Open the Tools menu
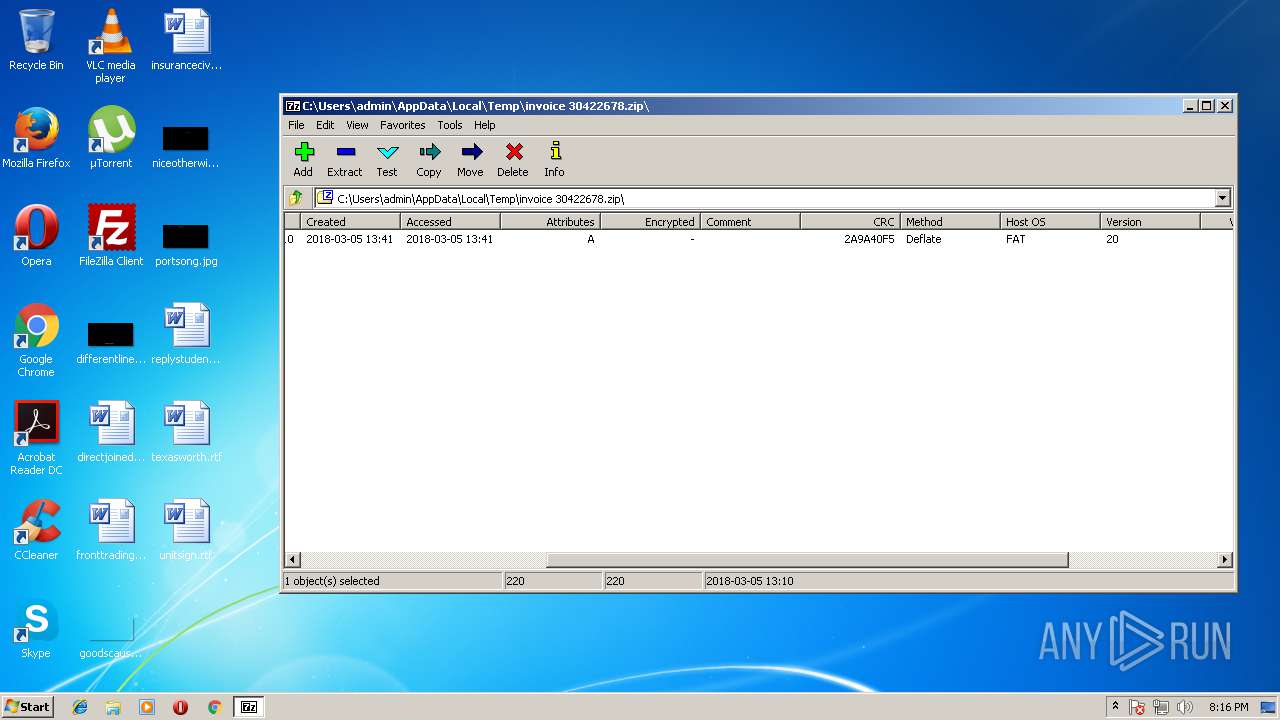The width and height of the screenshot is (1280, 720). (x=450, y=125)
